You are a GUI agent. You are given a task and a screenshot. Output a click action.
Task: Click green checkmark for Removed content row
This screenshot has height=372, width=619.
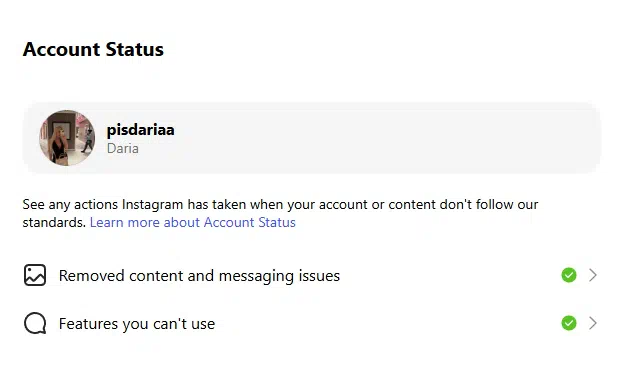[x=568, y=275]
